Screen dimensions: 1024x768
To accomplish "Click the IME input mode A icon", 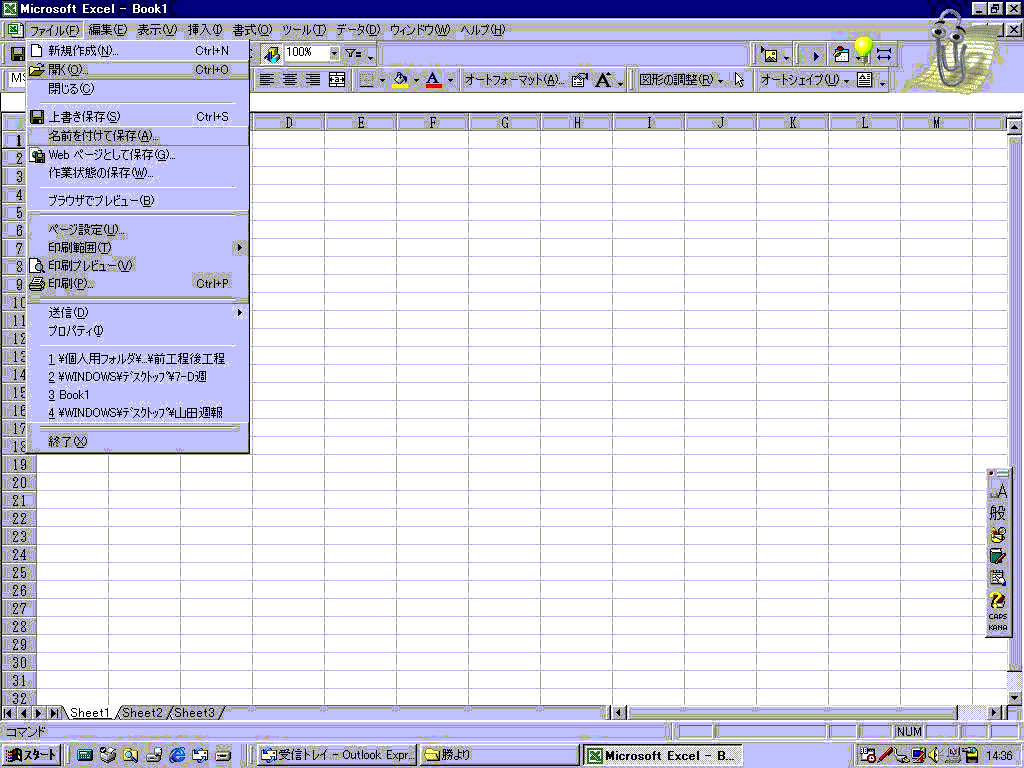I will [998, 492].
